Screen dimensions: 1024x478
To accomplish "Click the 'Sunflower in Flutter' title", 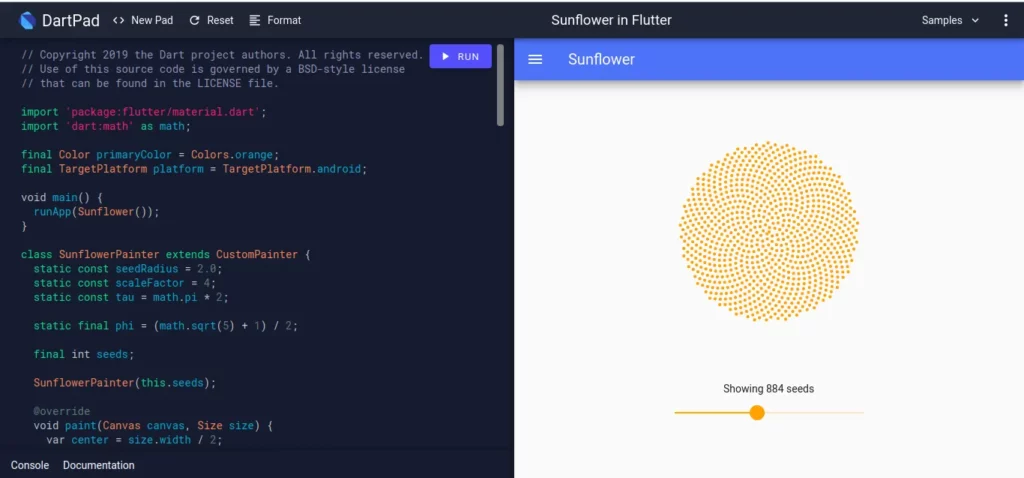I will [611, 20].
